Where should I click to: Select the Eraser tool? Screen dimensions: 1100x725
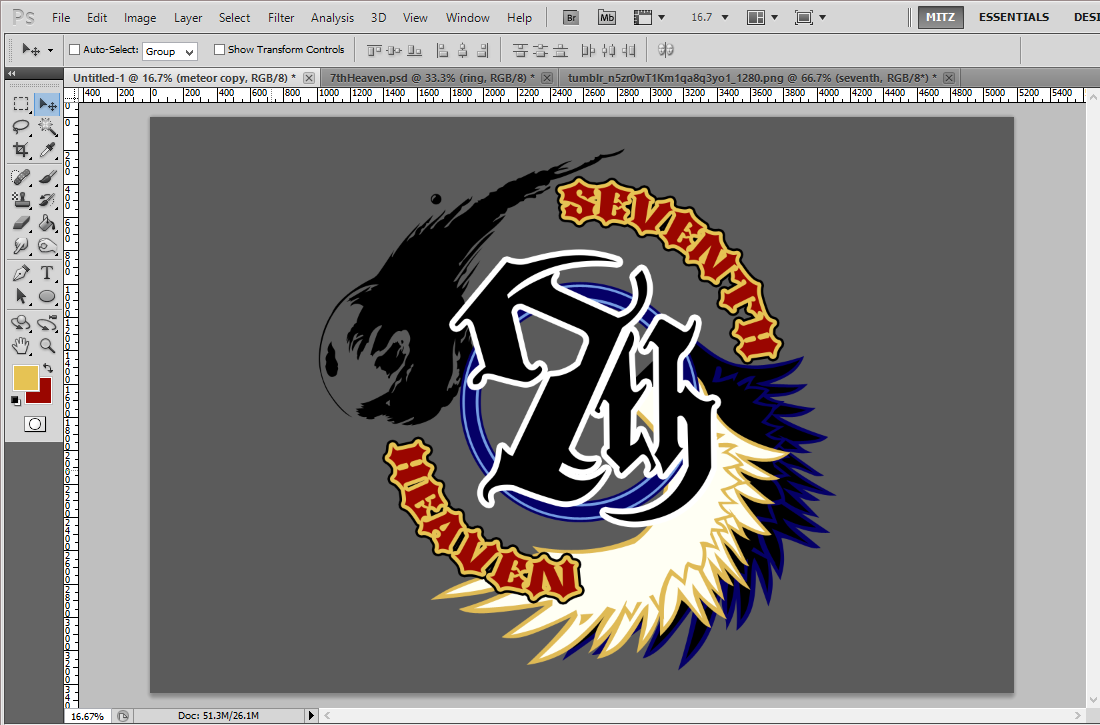click(x=21, y=223)
